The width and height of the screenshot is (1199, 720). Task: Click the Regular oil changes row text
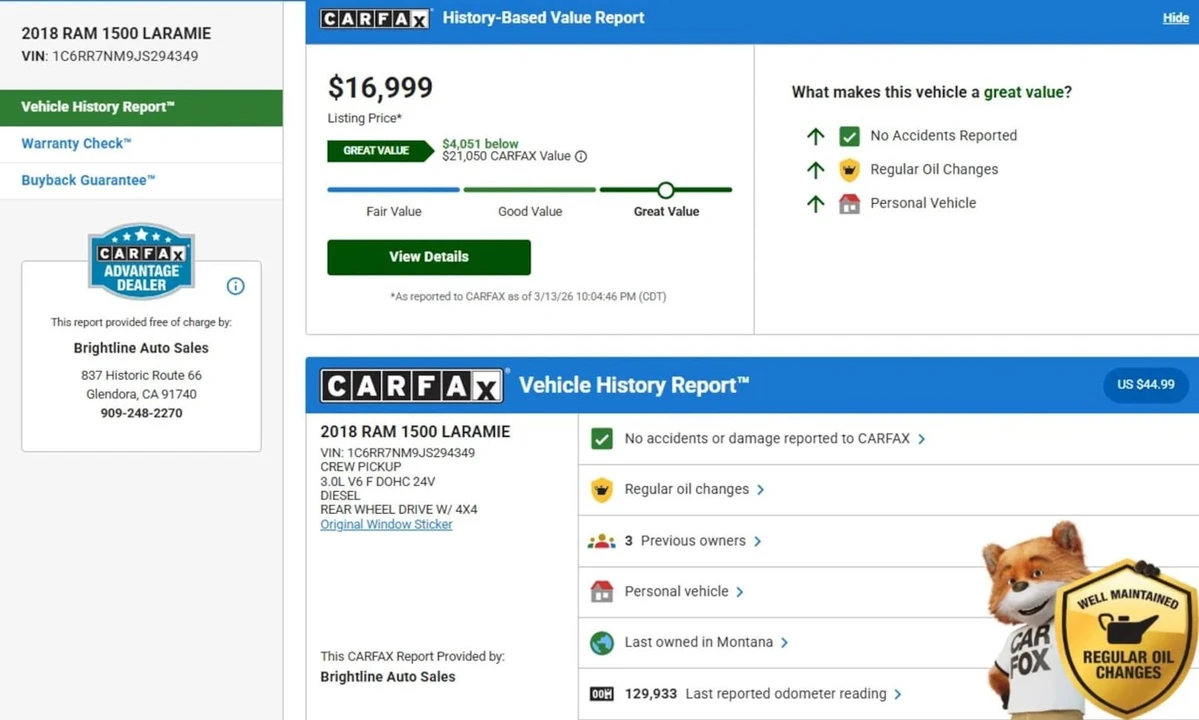[x=687, y=489]
